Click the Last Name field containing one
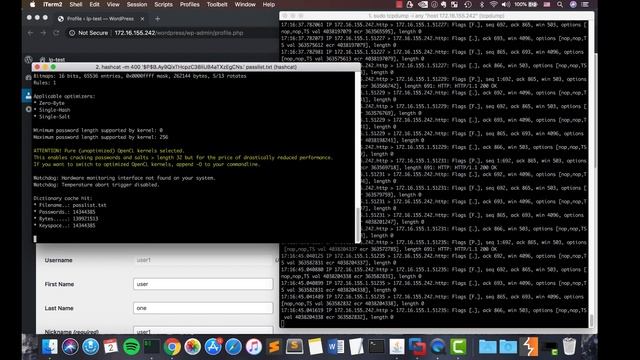640x360 pixels. coord(203,308)
